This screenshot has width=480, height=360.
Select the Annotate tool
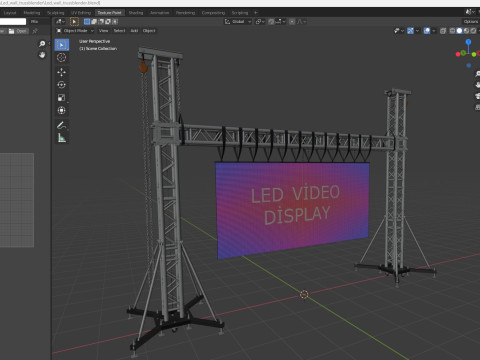pos(62,125)
